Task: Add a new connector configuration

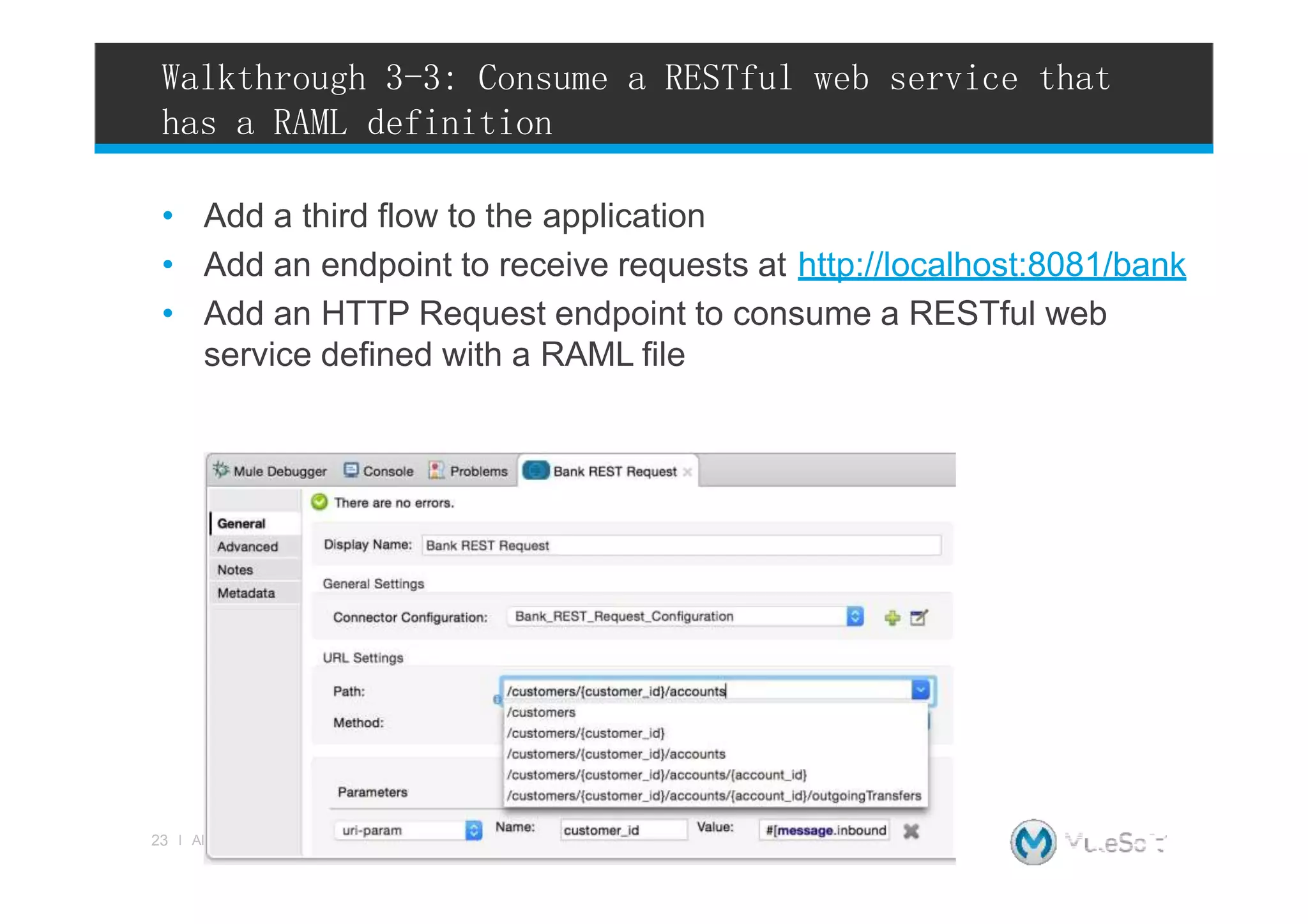Action: (x=892, y=617)
